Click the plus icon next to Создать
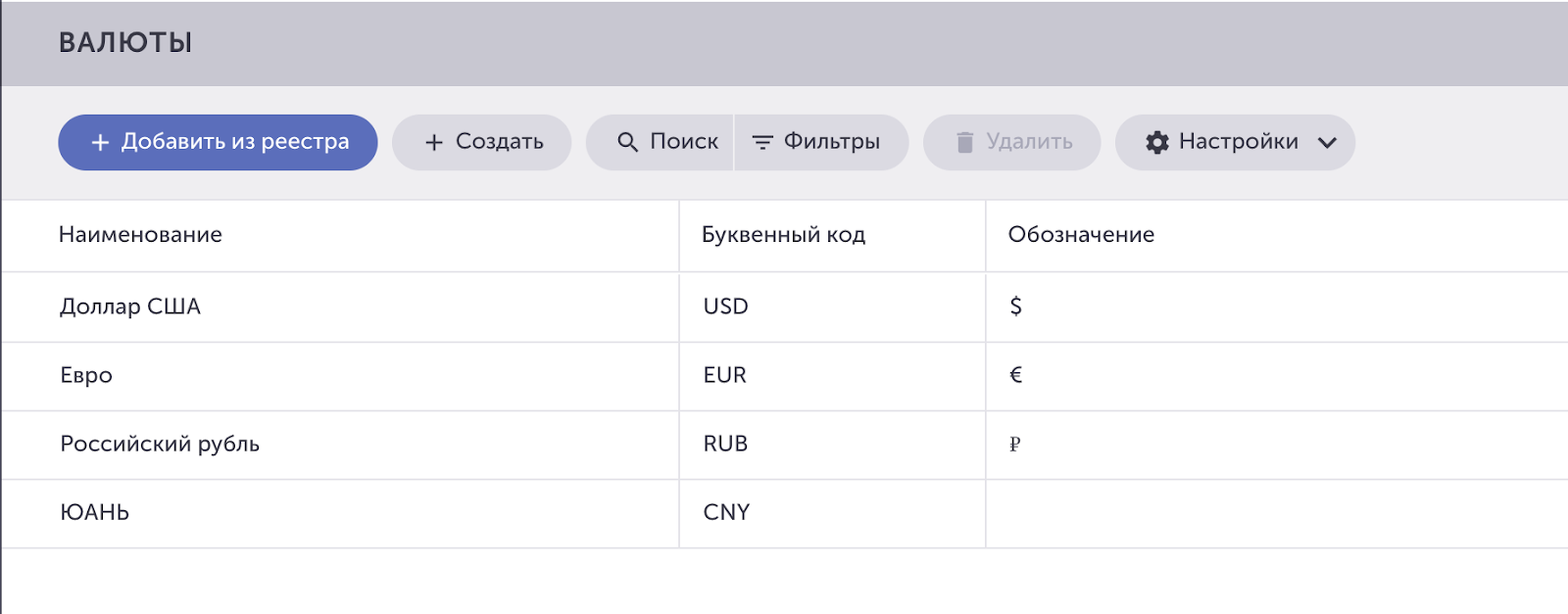This screenshot has width=1568, height=614. [x=434, y=143]
